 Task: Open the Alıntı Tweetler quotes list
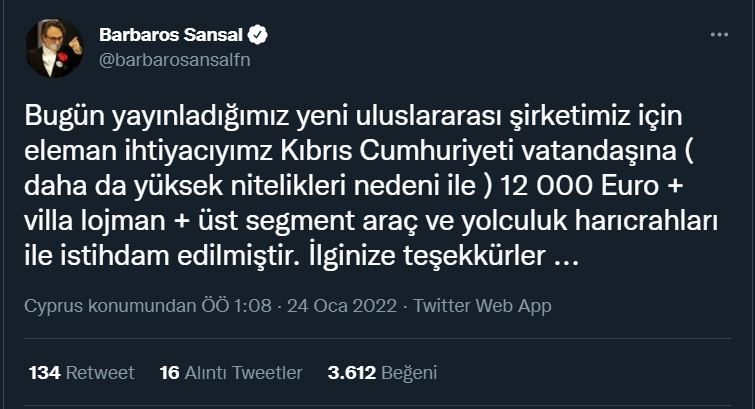[242, 373]
